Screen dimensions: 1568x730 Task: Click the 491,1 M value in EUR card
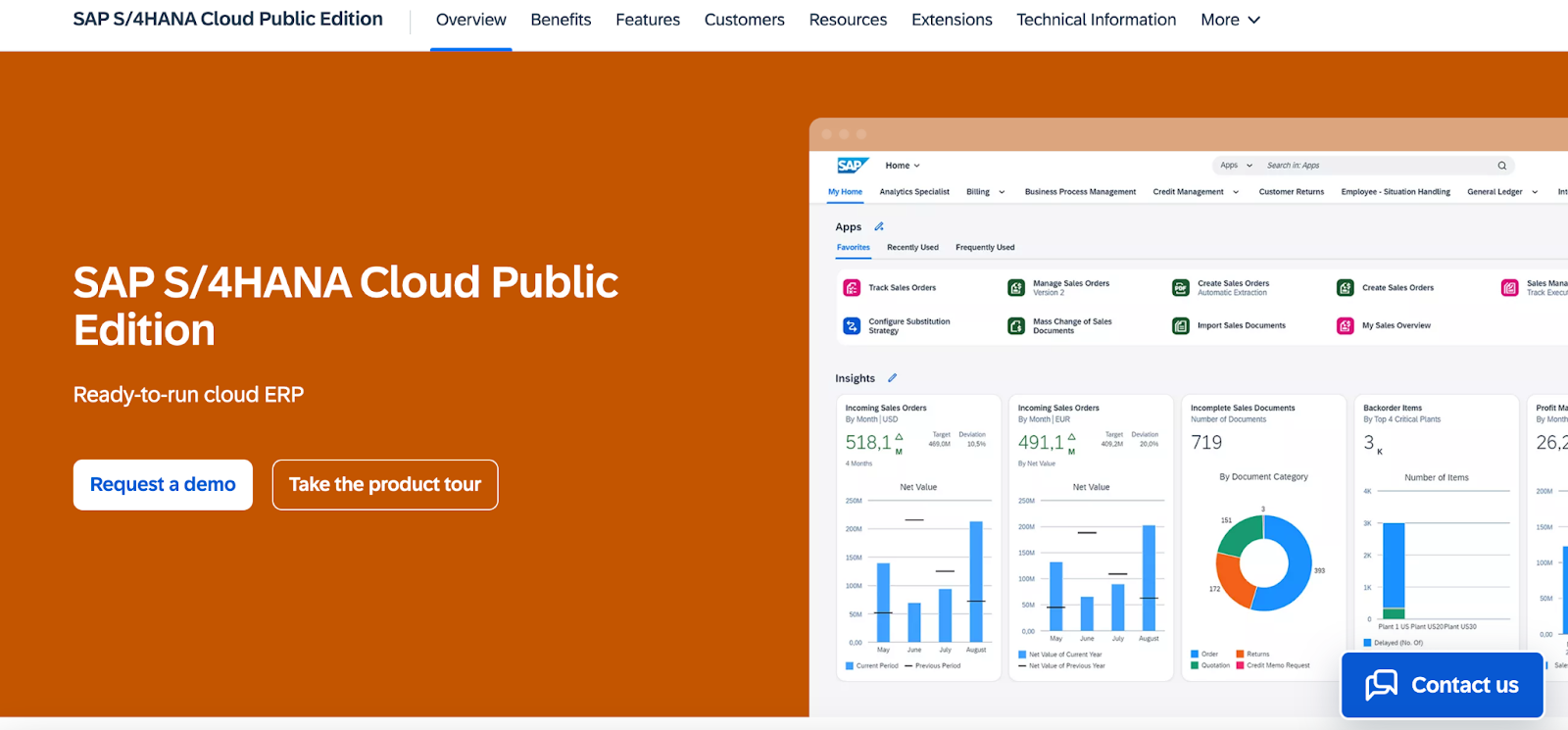tap(1047, 443)
